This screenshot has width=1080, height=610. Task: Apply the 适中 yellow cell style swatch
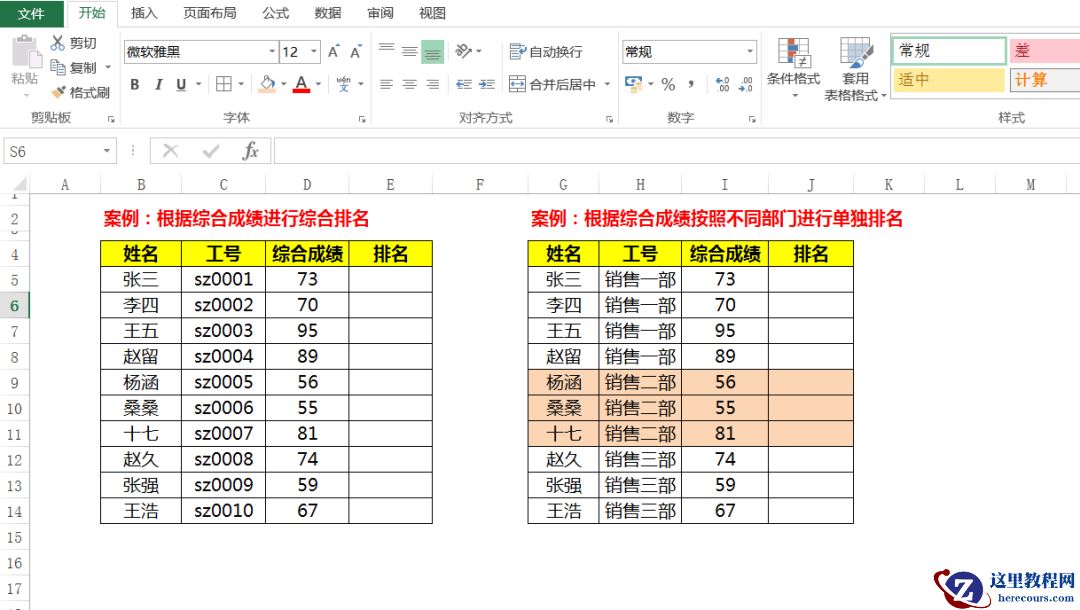point(946,80)
